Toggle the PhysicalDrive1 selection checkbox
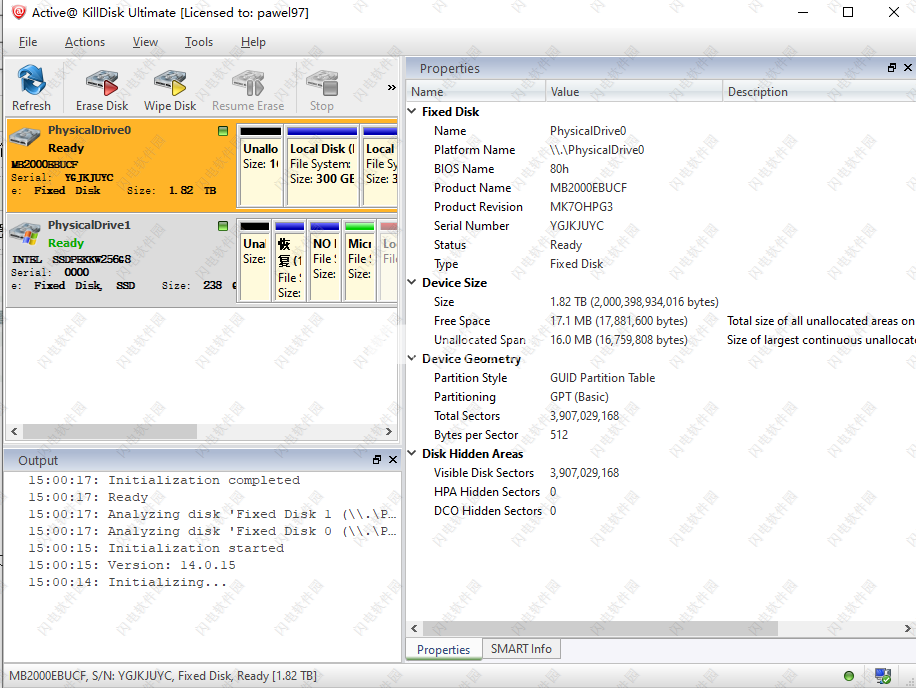 223,225
